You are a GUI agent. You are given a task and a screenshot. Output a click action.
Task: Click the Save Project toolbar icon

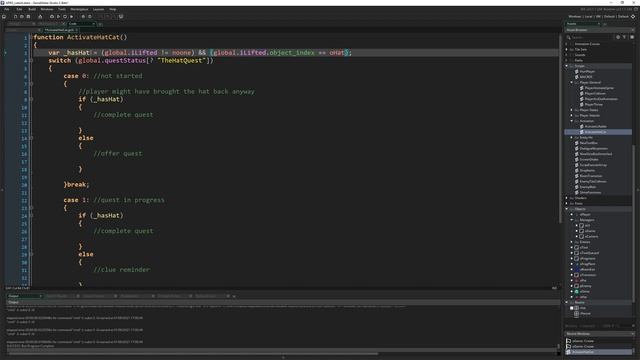(28, 16)
